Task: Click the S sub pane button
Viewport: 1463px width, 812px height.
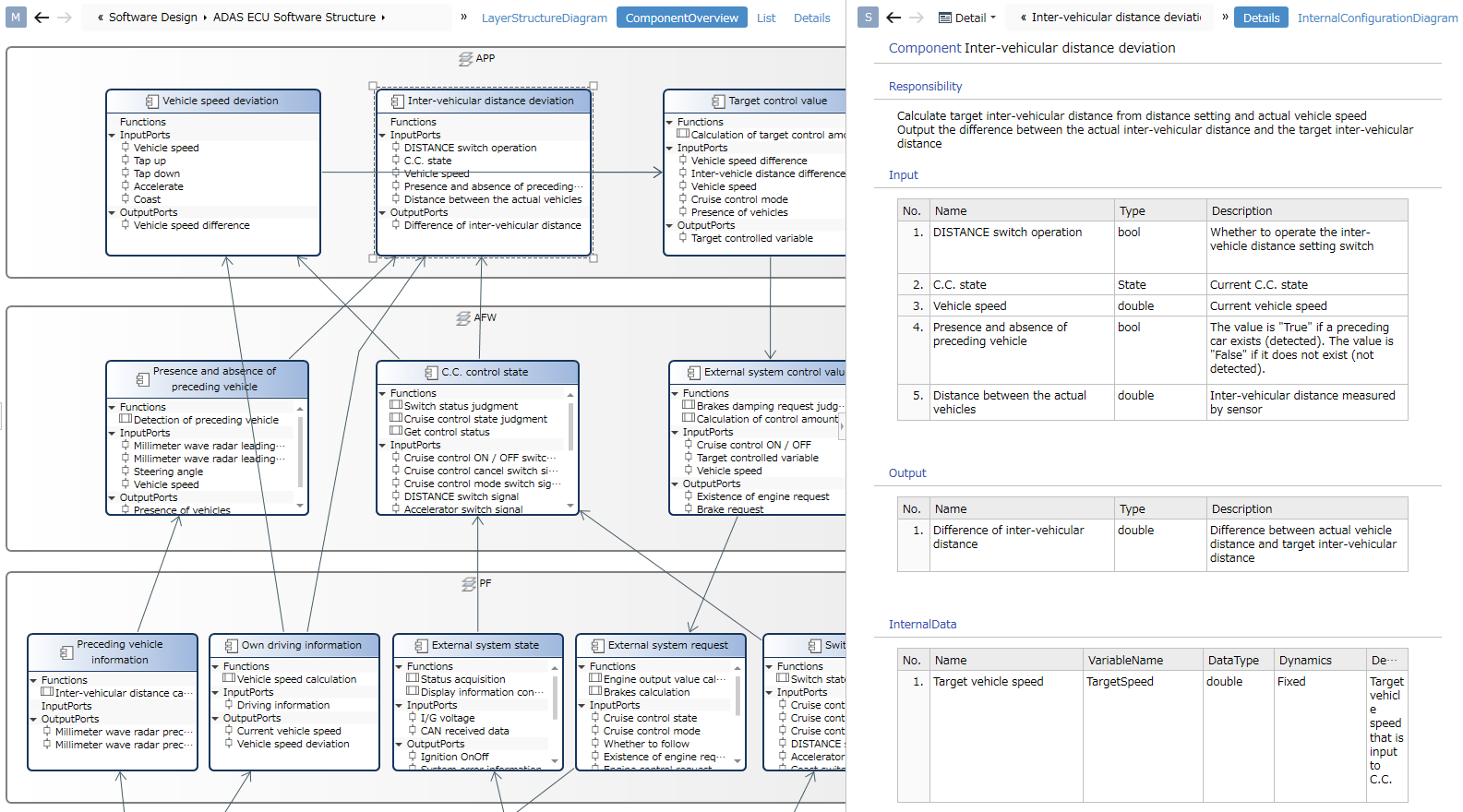Action: pyautogui.click(x=868, y=17)
